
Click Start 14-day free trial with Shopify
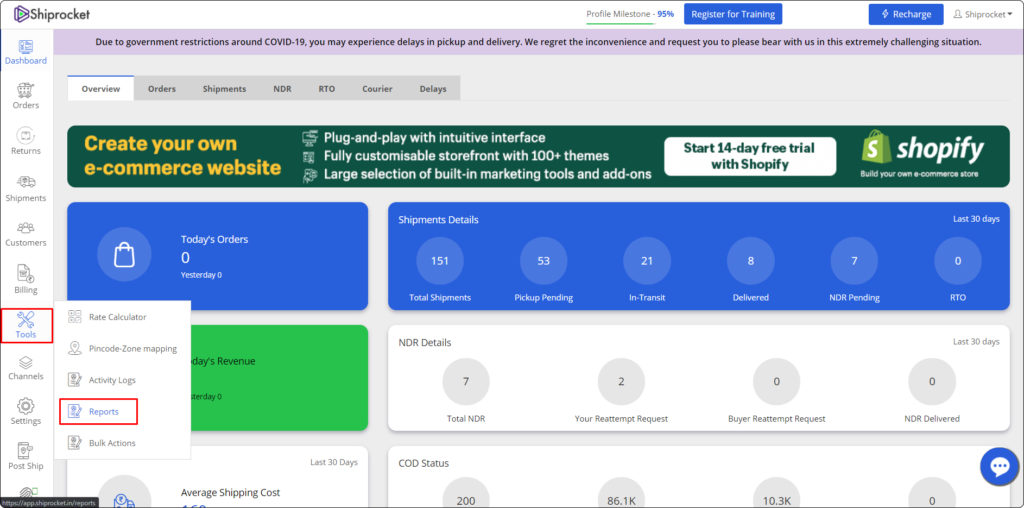pos(750,156)
